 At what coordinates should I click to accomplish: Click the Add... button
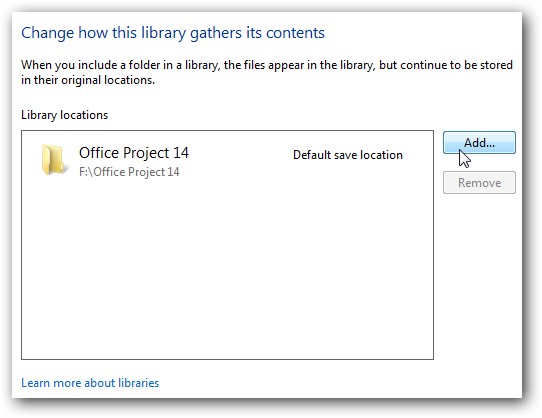479,142
